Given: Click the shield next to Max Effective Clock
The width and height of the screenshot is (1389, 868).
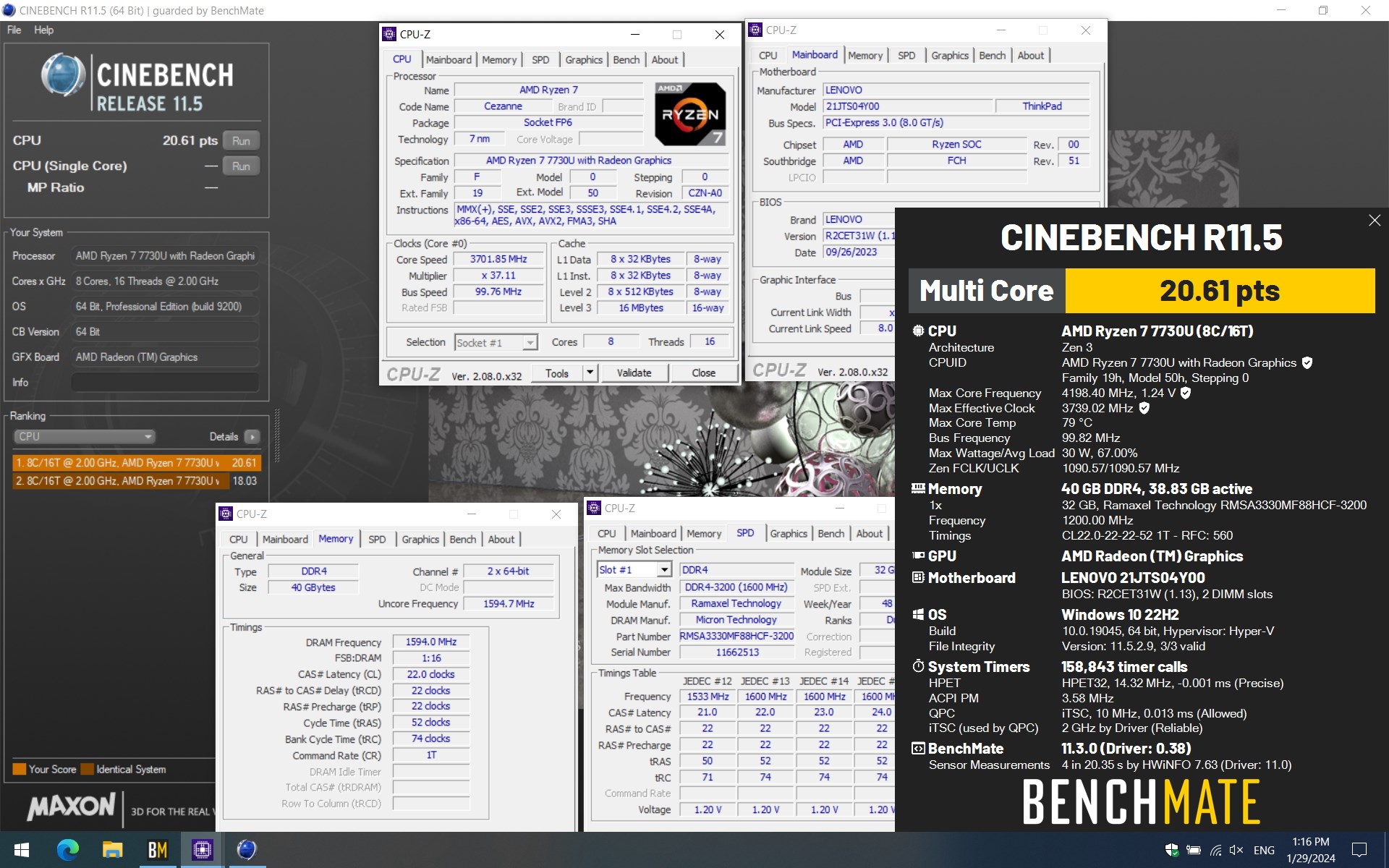Looking at the screenshot, I should pyautogui.click(x=1144, y=408).
